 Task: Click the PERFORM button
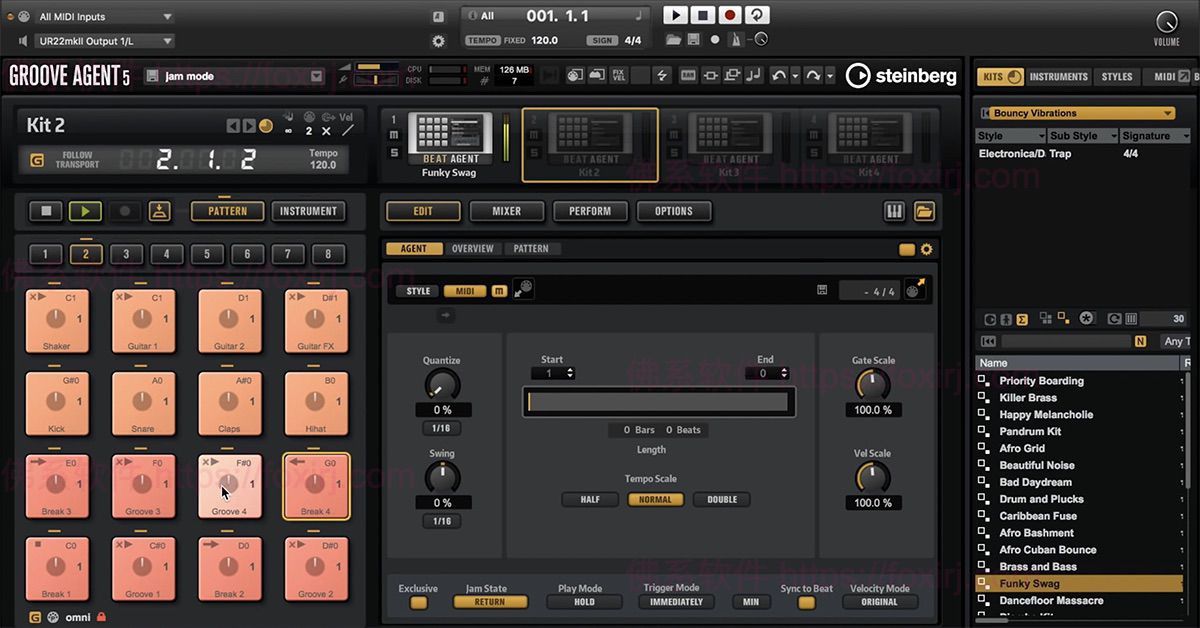589,211
